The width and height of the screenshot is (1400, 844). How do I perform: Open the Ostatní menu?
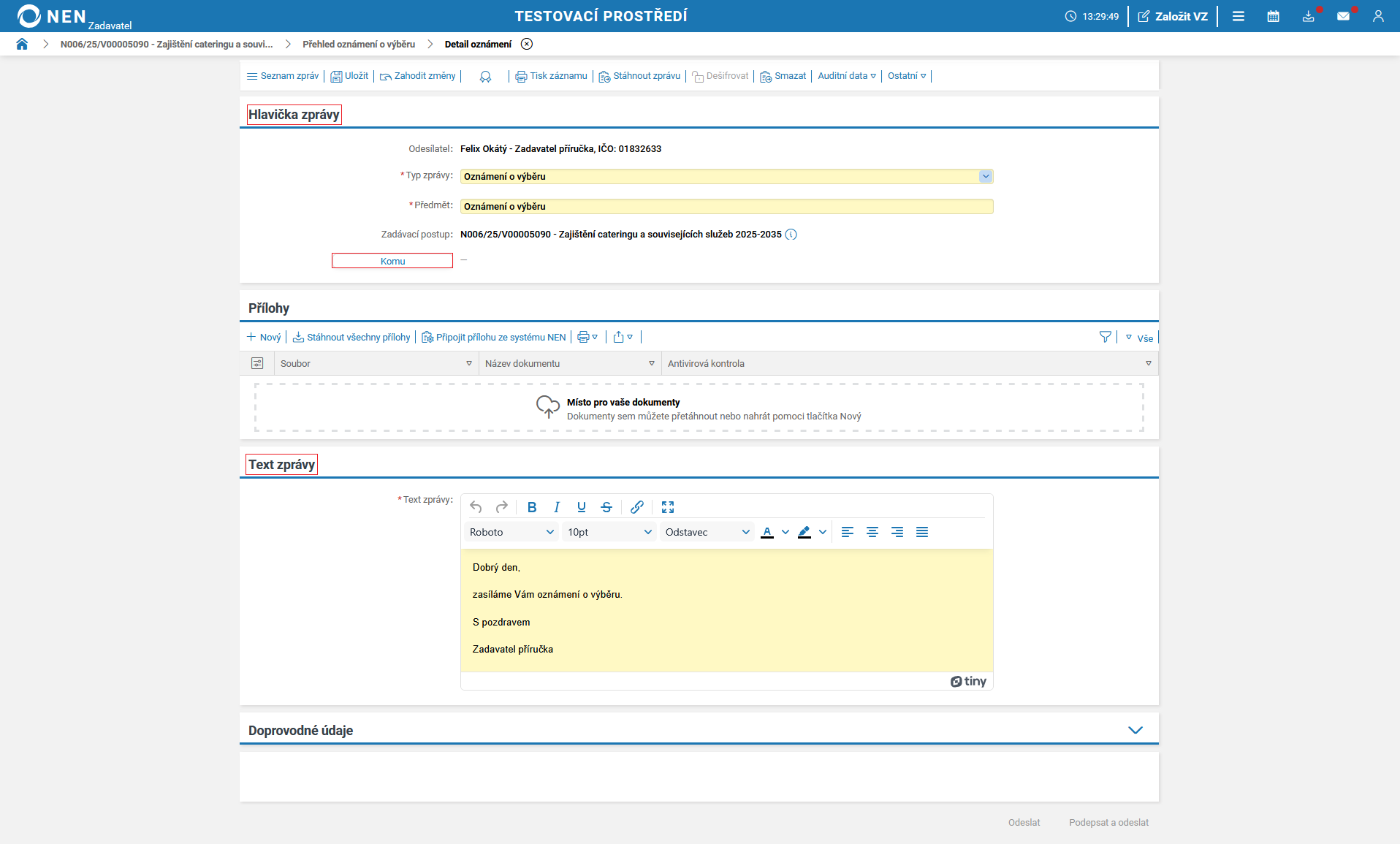click(906, 76)
